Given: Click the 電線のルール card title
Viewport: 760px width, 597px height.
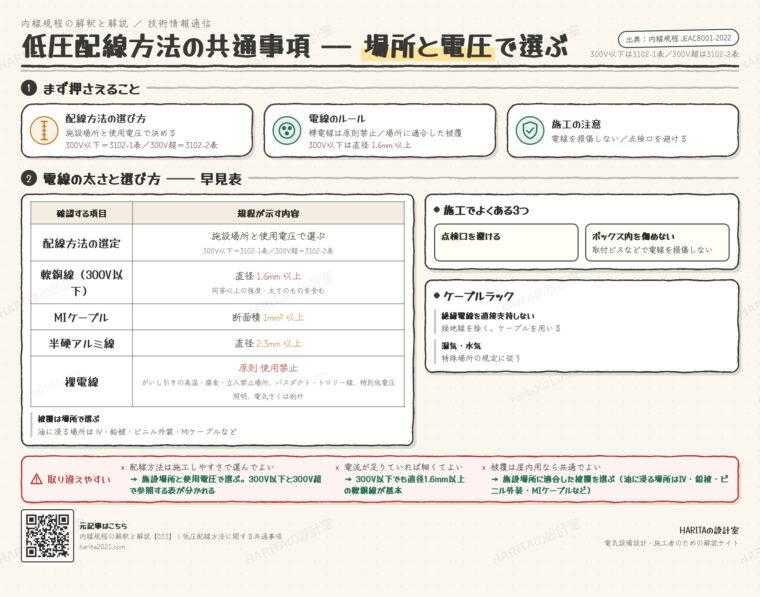Looking at the screenshot, I should [337, 119].
